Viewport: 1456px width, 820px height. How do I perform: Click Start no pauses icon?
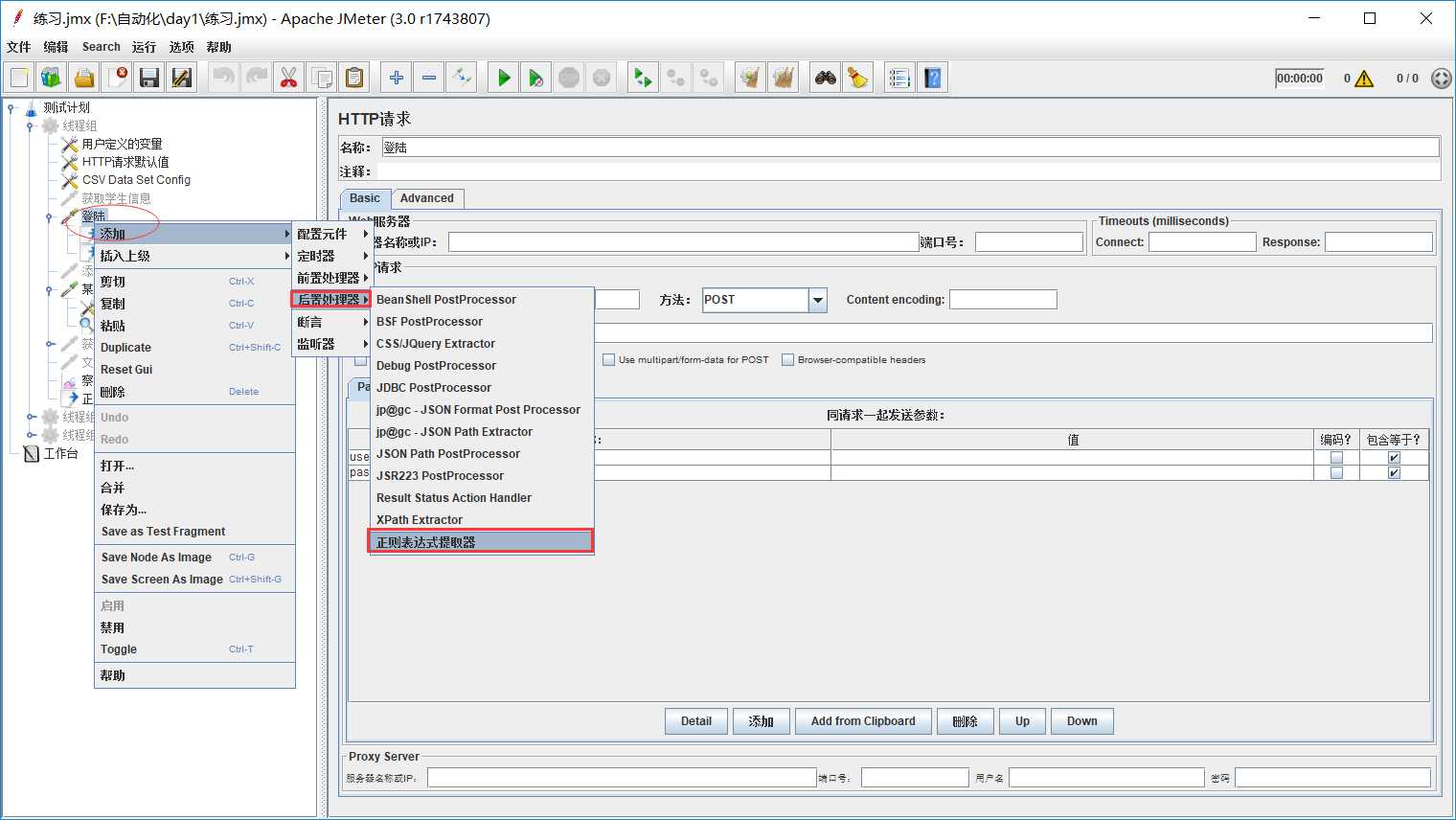coord(535,78)
